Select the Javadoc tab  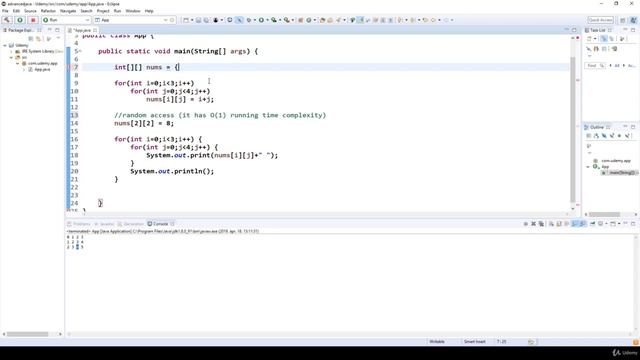point(104,224)
